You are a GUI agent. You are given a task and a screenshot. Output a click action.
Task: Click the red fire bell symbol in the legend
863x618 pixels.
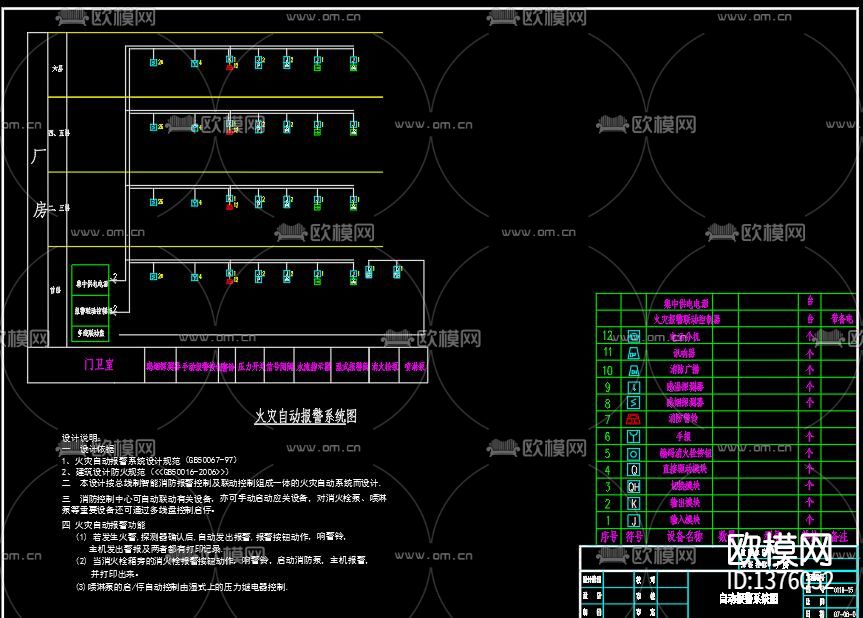pyautogui.click(x=632, y=419)
